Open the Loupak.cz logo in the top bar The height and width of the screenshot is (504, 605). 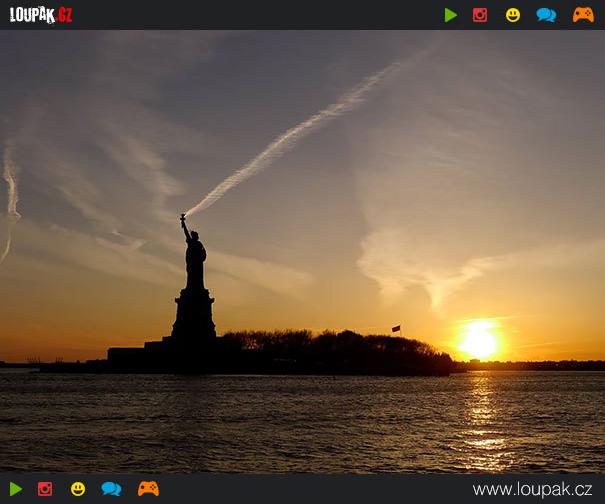(41, 15)
